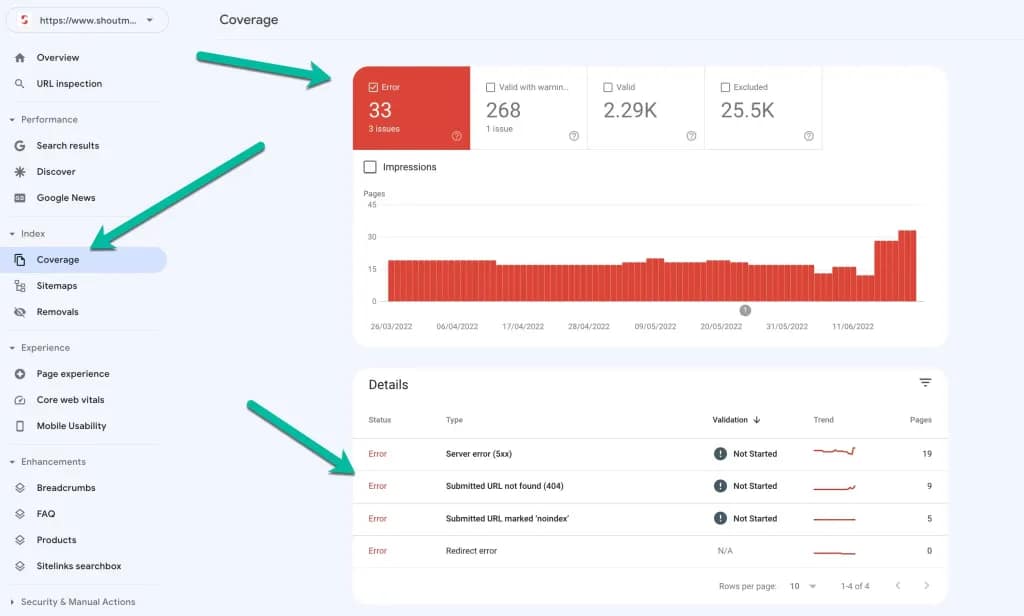Viewport: 1024px width, 616px height.
Task: Click the help icon on Excluded card
Action: coord(808,136)
